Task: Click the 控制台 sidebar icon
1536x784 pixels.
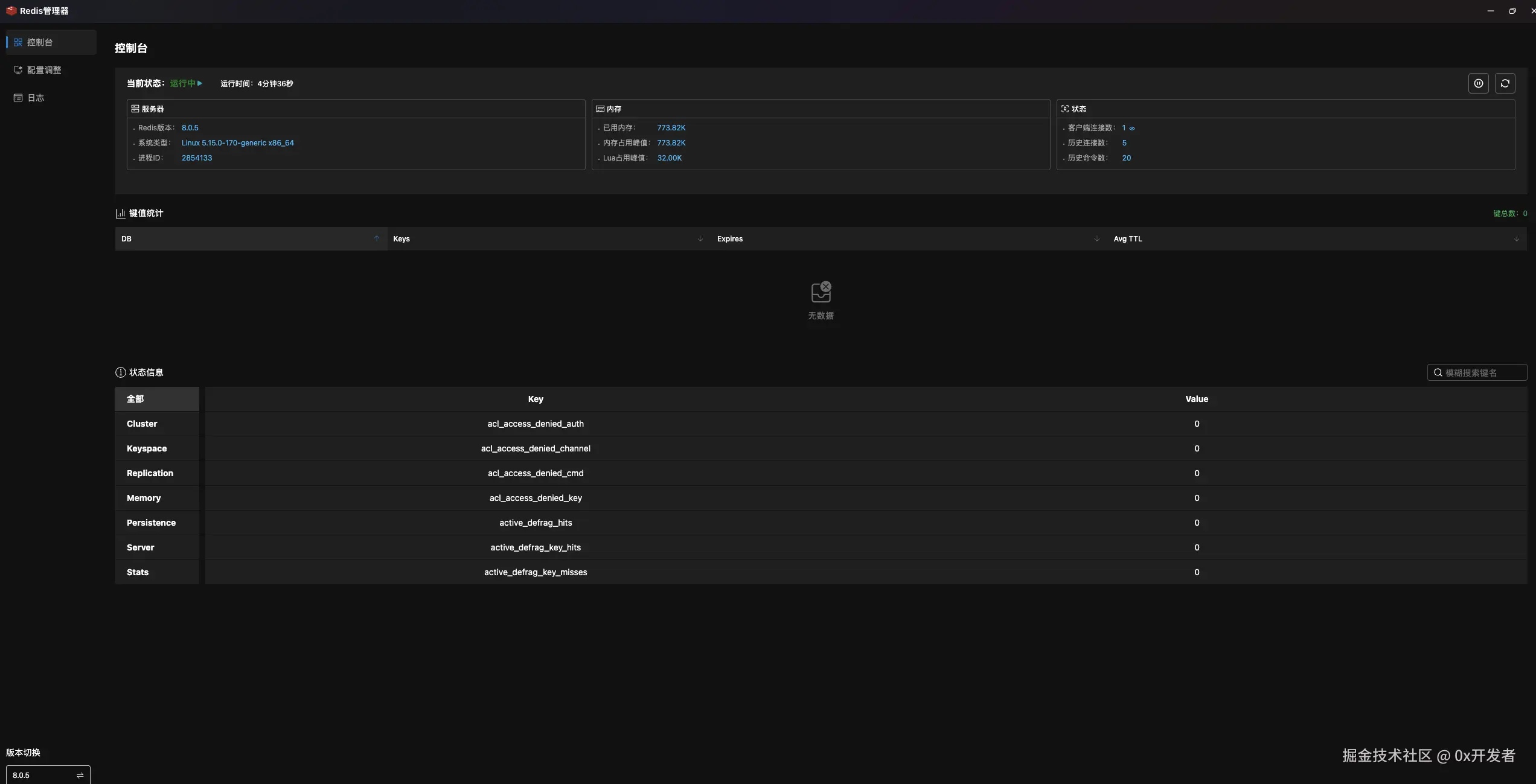Action: pyautogui.click(x=18, y=42)
